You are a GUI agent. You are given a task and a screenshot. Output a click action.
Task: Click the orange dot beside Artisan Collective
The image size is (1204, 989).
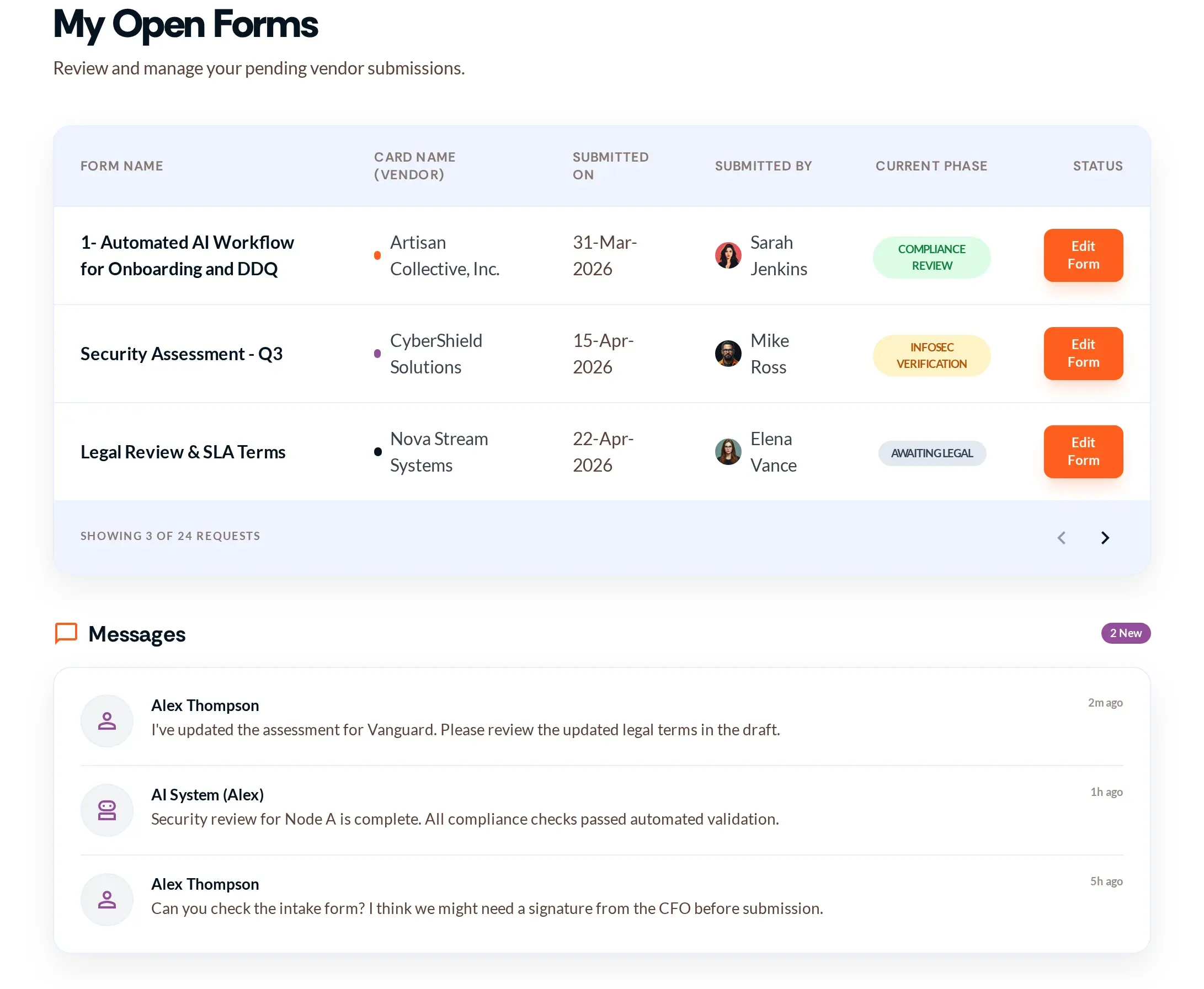(377, 256)
